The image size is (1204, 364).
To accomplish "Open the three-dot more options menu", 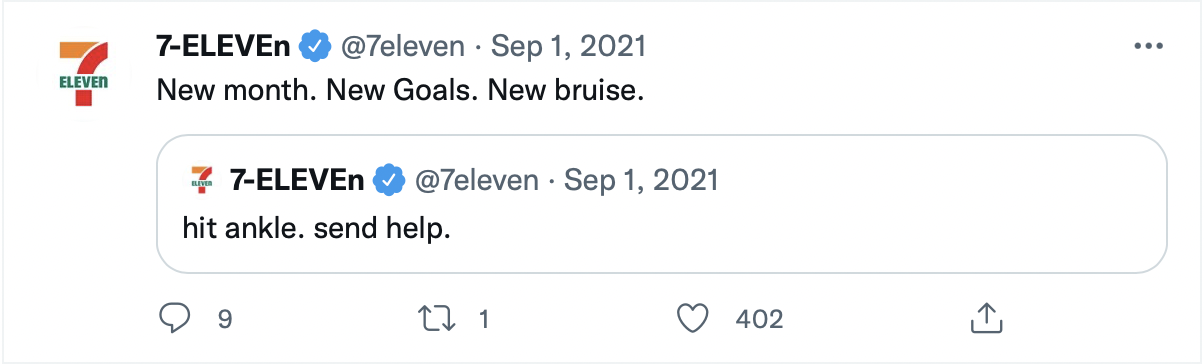I will tap(1146, 47).
